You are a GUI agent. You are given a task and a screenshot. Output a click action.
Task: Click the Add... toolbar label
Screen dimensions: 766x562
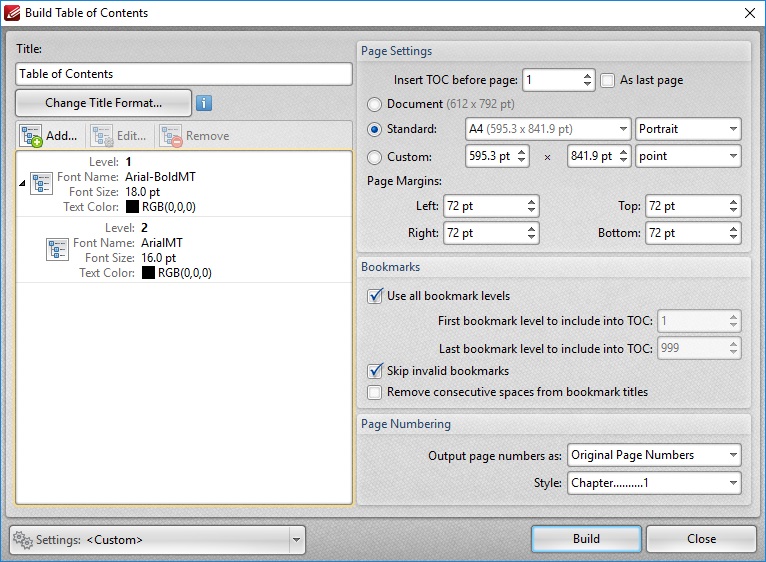coord(62,136)
